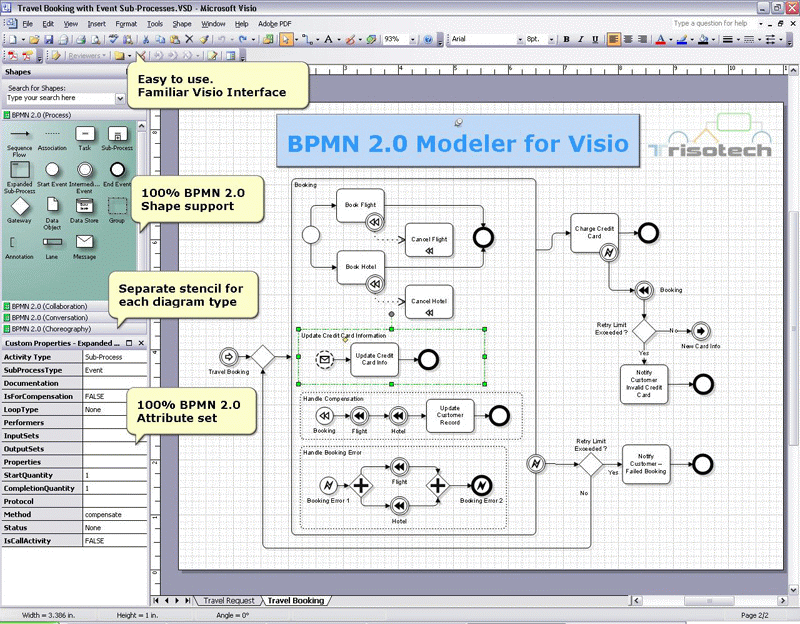The image size is (800, 624).
Task: Cut the selection with the scissors icon
Action: 146,39
